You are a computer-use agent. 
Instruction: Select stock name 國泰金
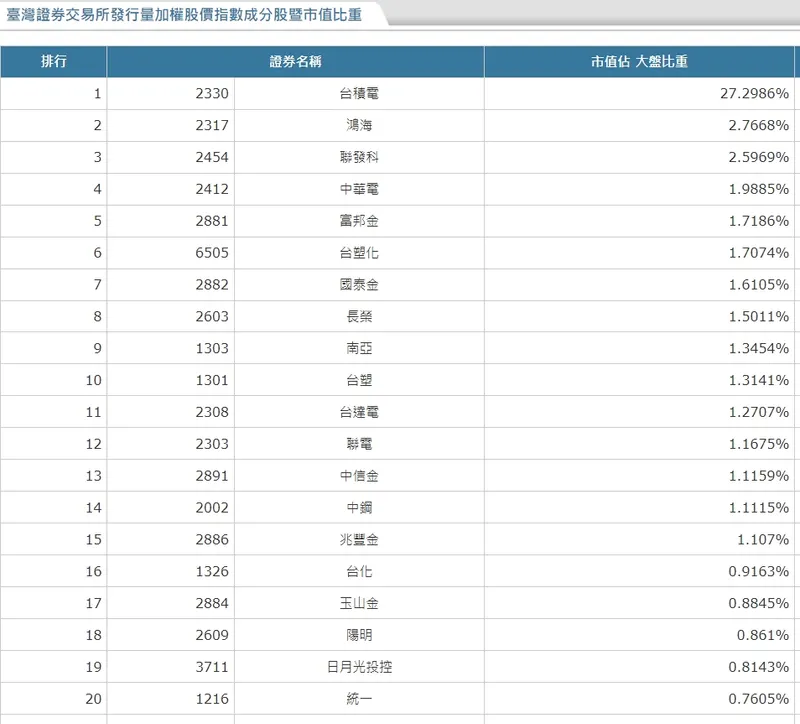pyautogui.click(x=359, y=284)
